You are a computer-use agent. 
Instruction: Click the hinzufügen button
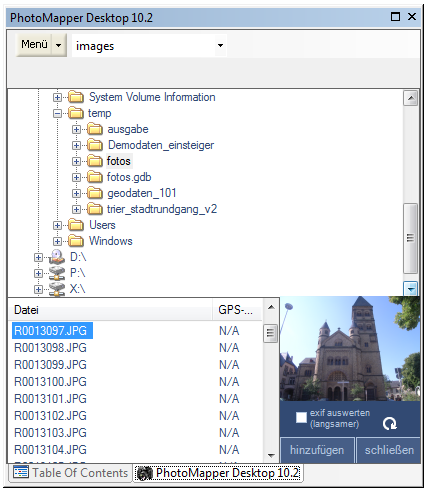pyautogui.click(x=317, y=450)
